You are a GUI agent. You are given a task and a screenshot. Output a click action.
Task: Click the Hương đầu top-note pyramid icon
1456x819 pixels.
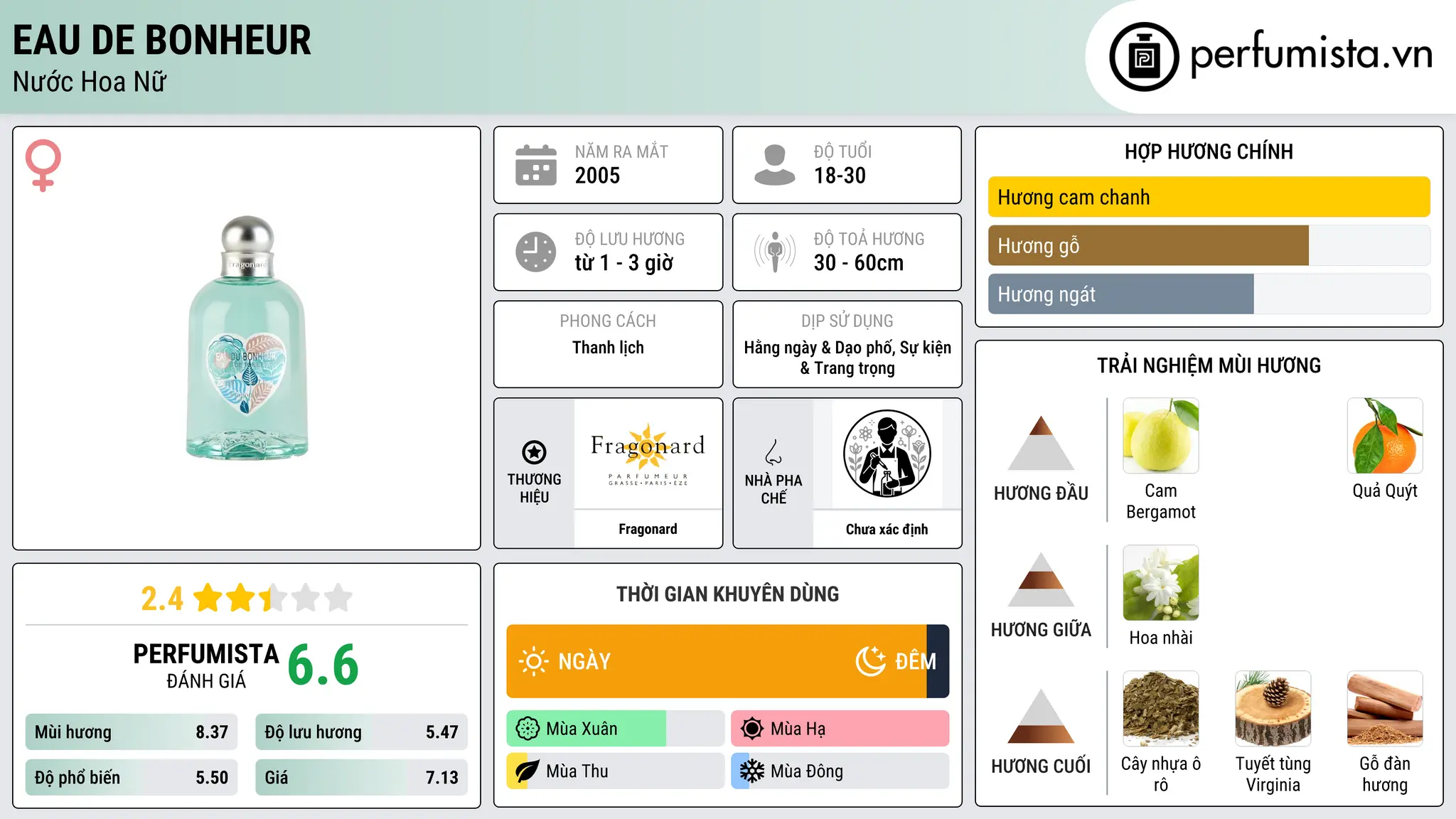(1041, 443)
